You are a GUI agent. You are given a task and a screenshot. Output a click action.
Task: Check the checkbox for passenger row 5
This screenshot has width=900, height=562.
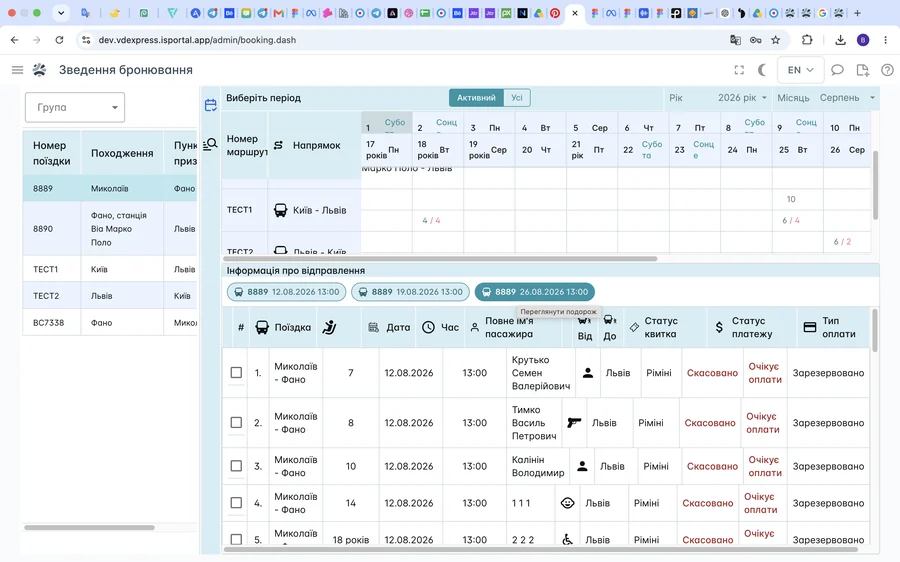[236, 540]
